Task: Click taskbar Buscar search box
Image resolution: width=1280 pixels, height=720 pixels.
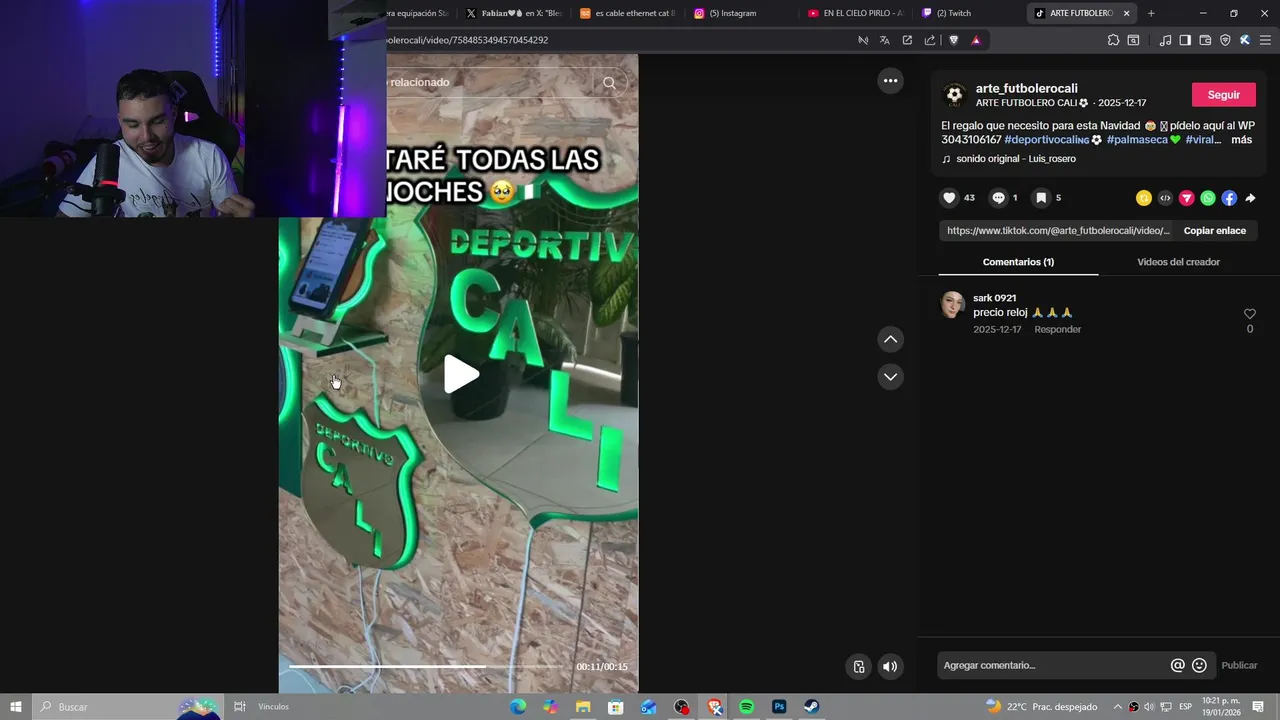Action: (x=128, y=707)
